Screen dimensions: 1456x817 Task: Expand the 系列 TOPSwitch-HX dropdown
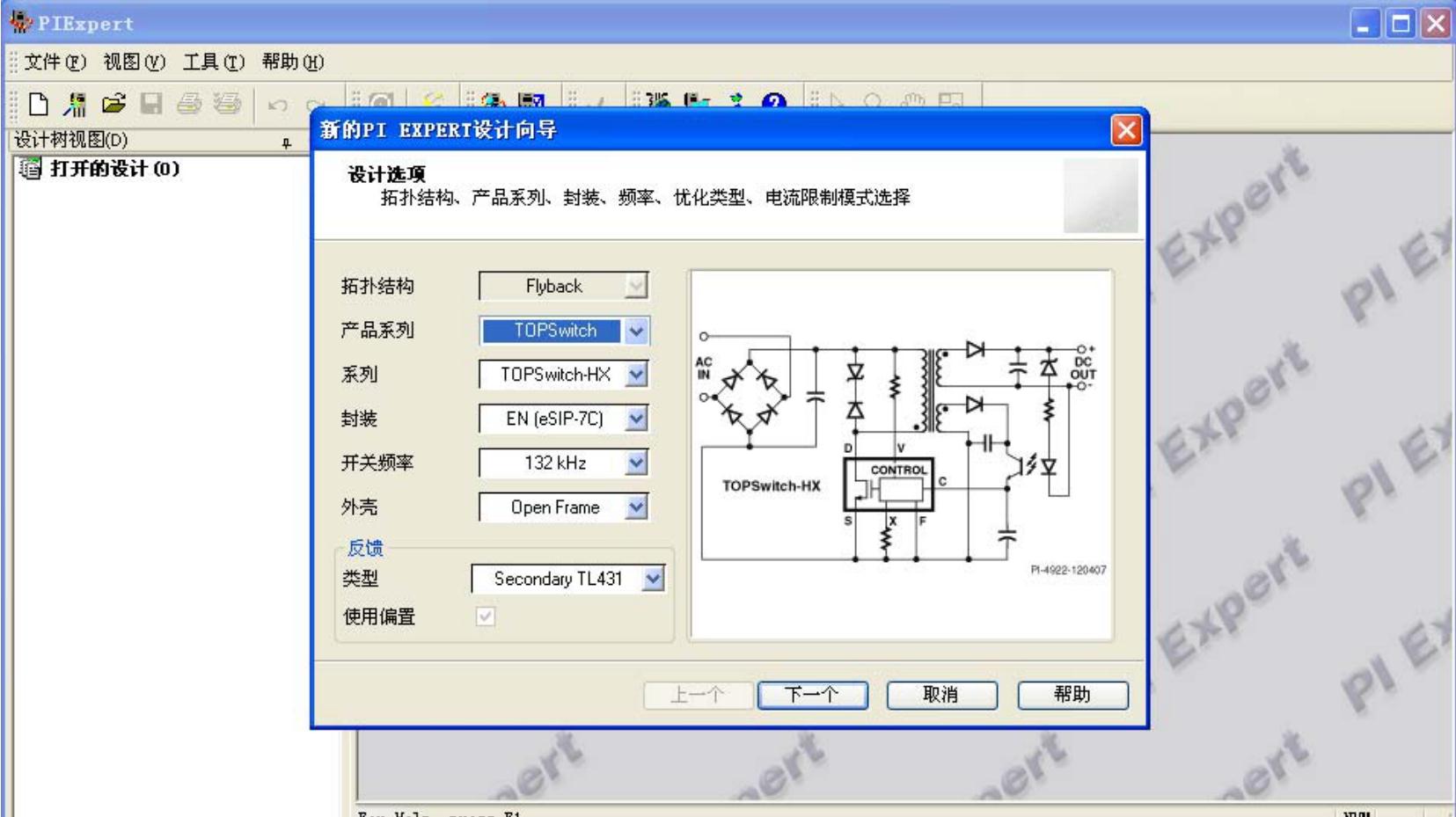coord(636,375)
